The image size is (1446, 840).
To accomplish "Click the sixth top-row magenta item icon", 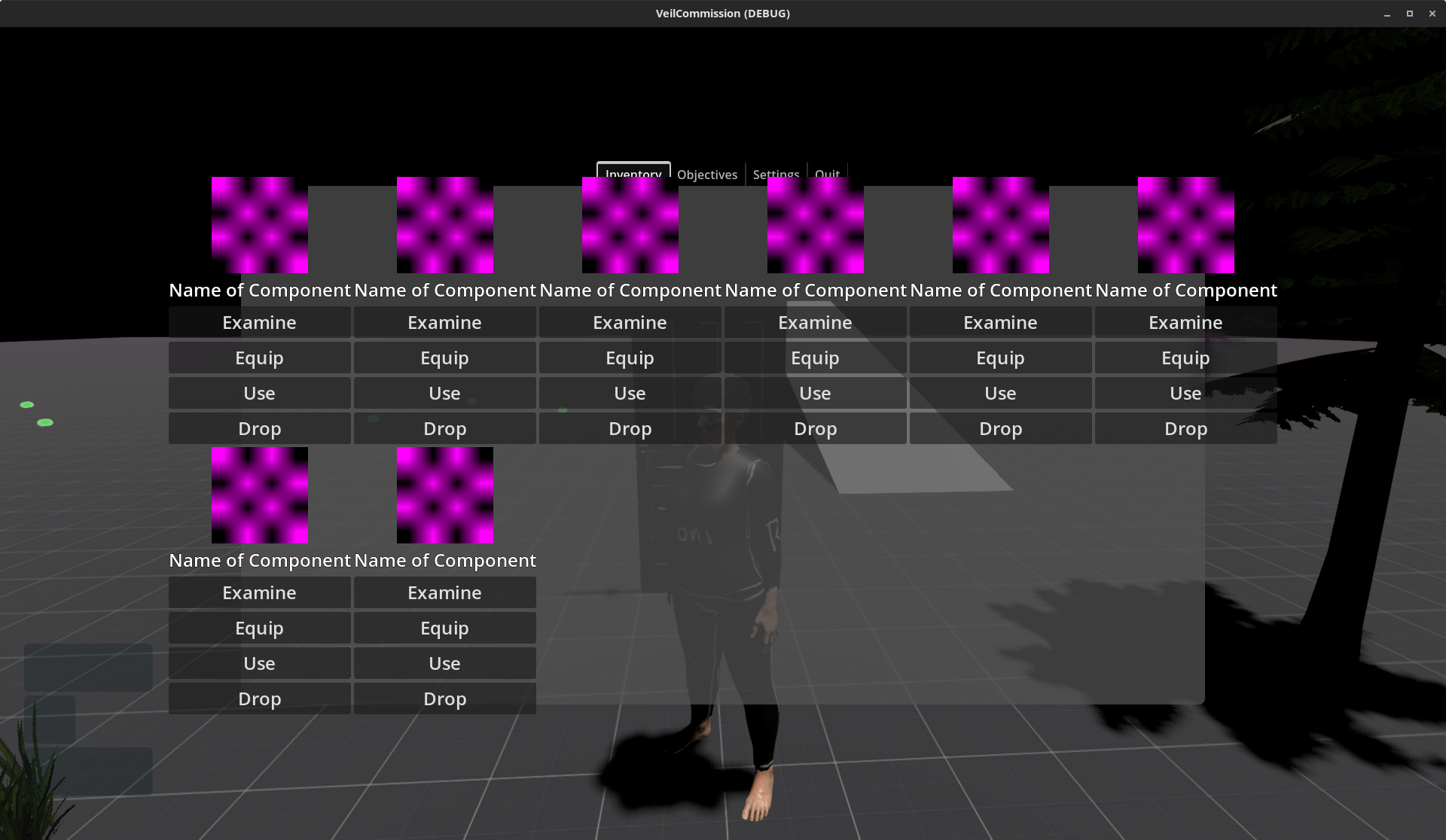I will [x=1185, y=225].
